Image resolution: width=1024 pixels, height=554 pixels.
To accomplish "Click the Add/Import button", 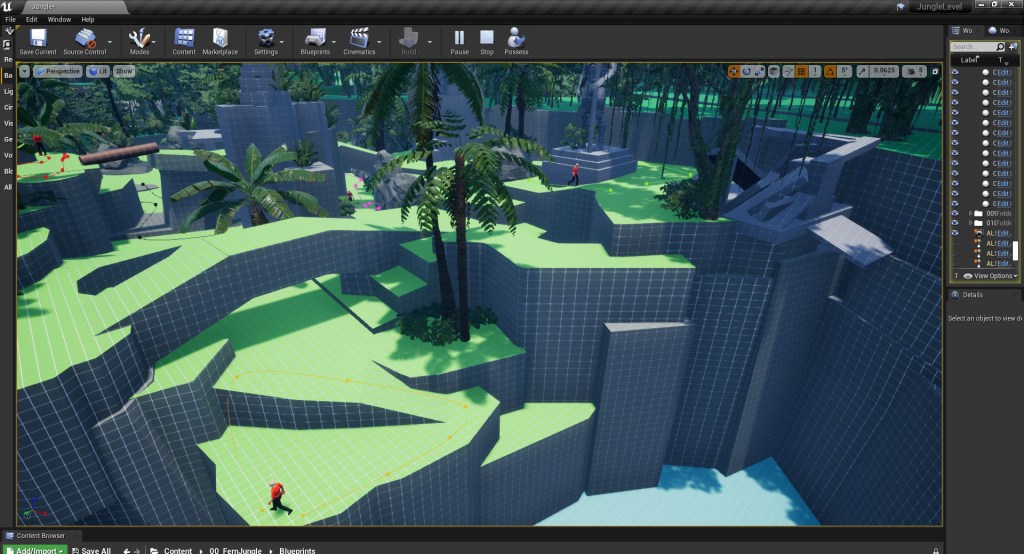I will pos(40,550).
